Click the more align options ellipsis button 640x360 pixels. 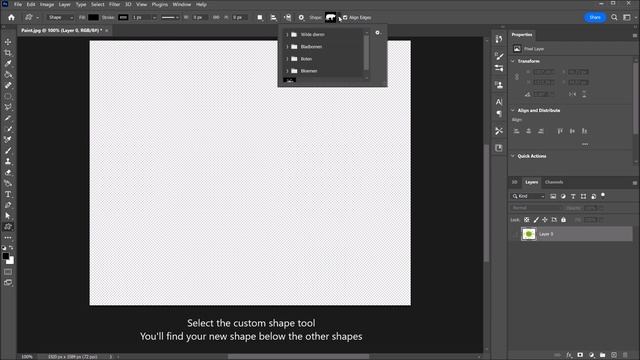coord(585,144)
